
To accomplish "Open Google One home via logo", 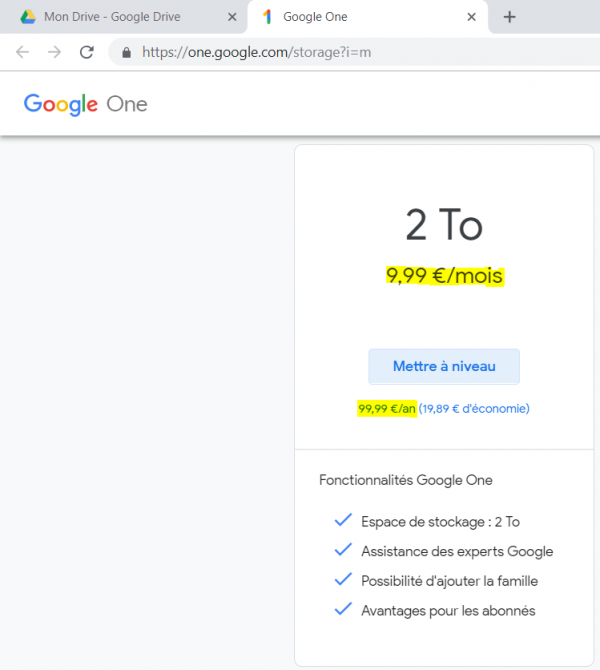I will 85,104.
